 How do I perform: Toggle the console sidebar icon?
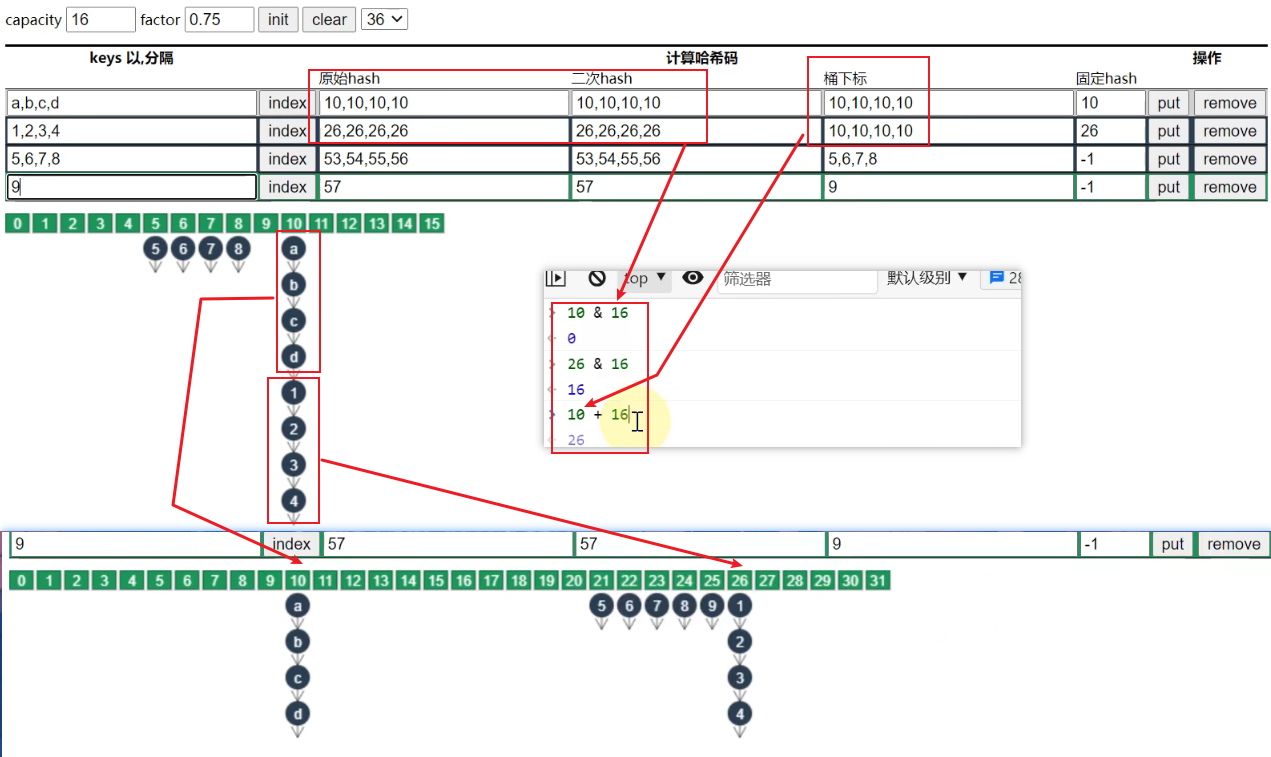pyautogui.click(x=556, y=278)
